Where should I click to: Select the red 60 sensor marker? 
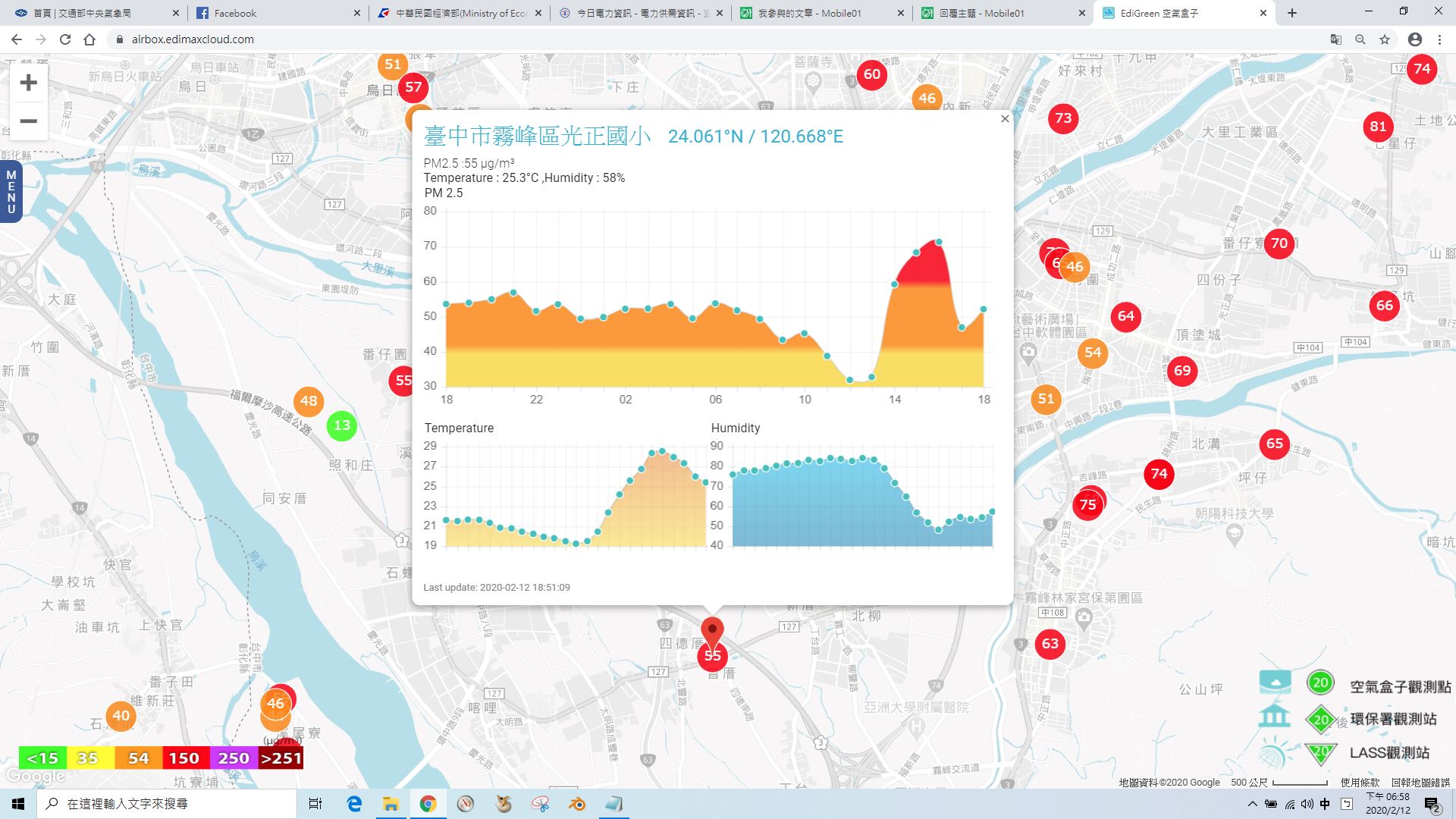pyautogui.click(x=872, y=74)
